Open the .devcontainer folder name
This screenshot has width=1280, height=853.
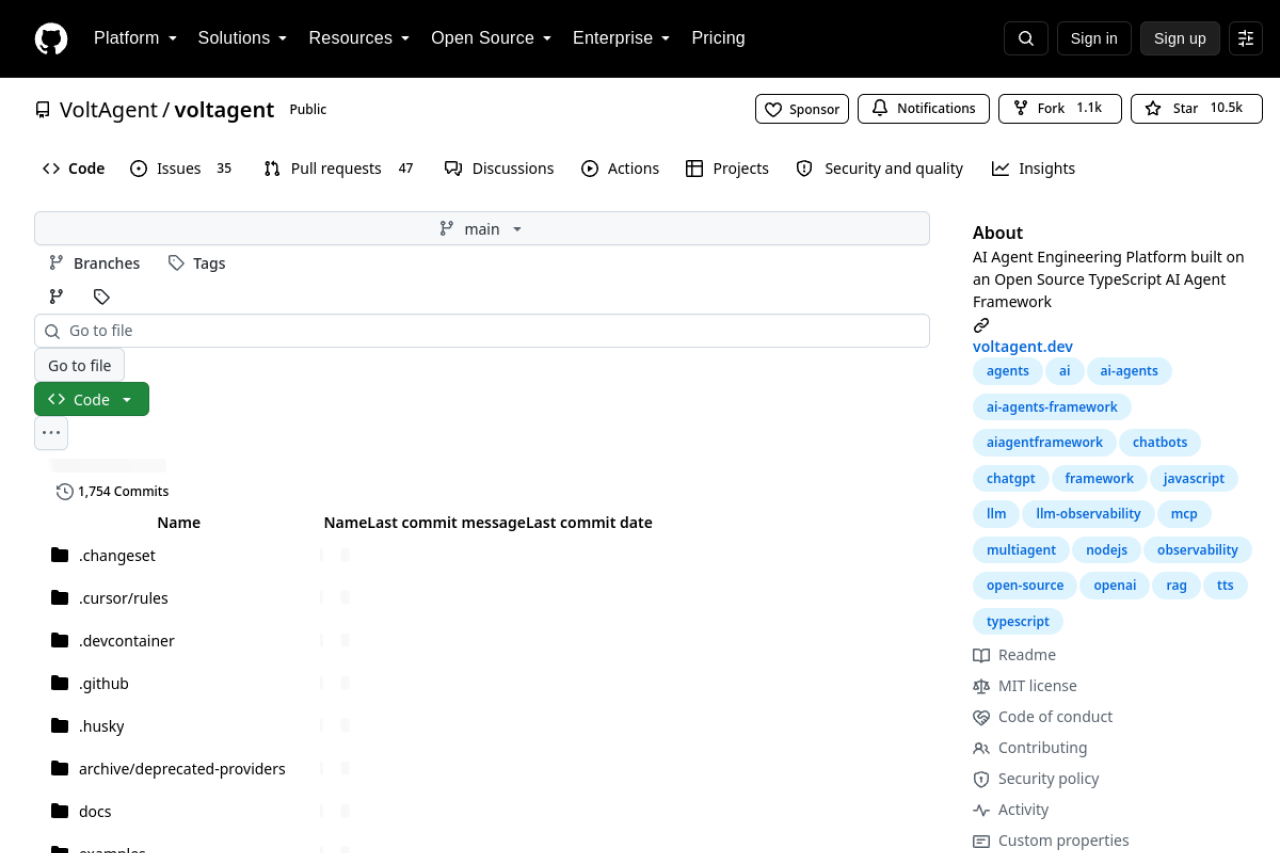point(127,641)
